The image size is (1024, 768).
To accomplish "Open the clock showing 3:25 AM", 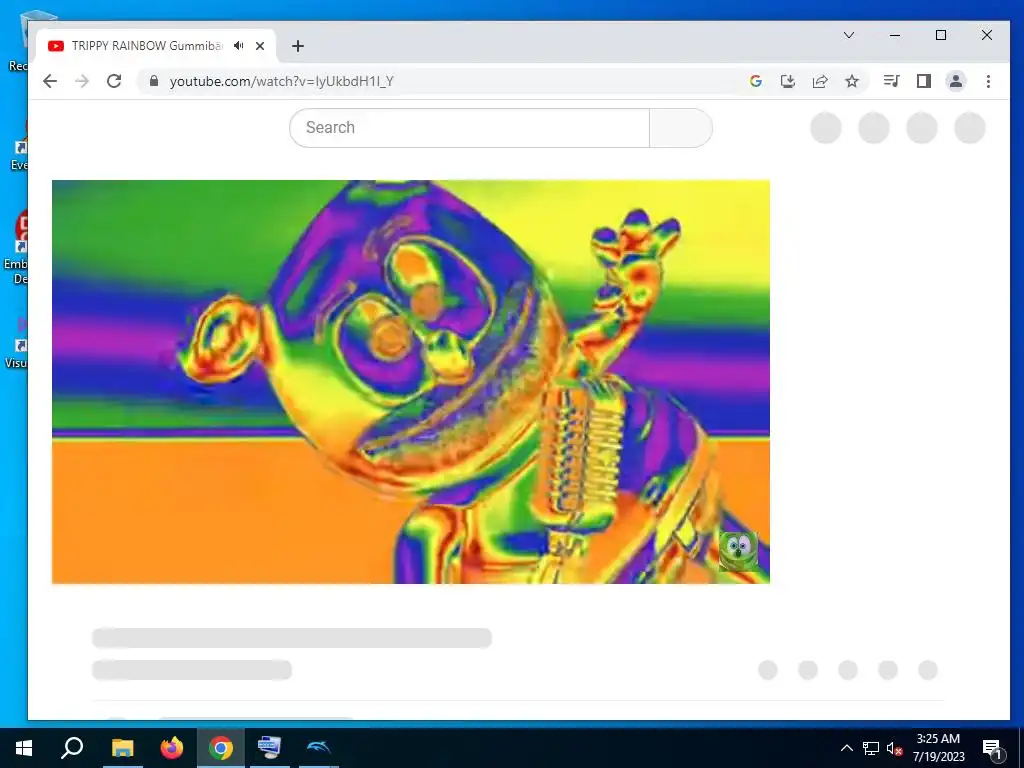I will (938, 748).
